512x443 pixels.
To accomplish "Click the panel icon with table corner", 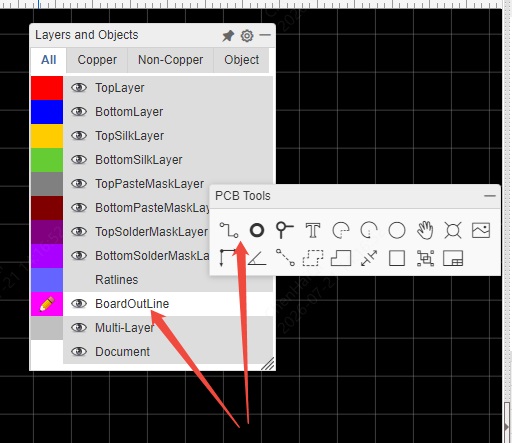I will coord(453,258).
